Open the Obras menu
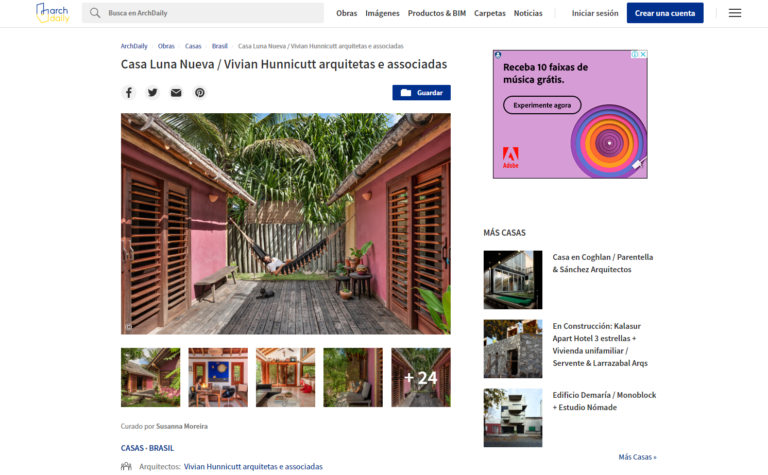Image resolution: width=768 pixels, height=475 pixels. [346, 13]
